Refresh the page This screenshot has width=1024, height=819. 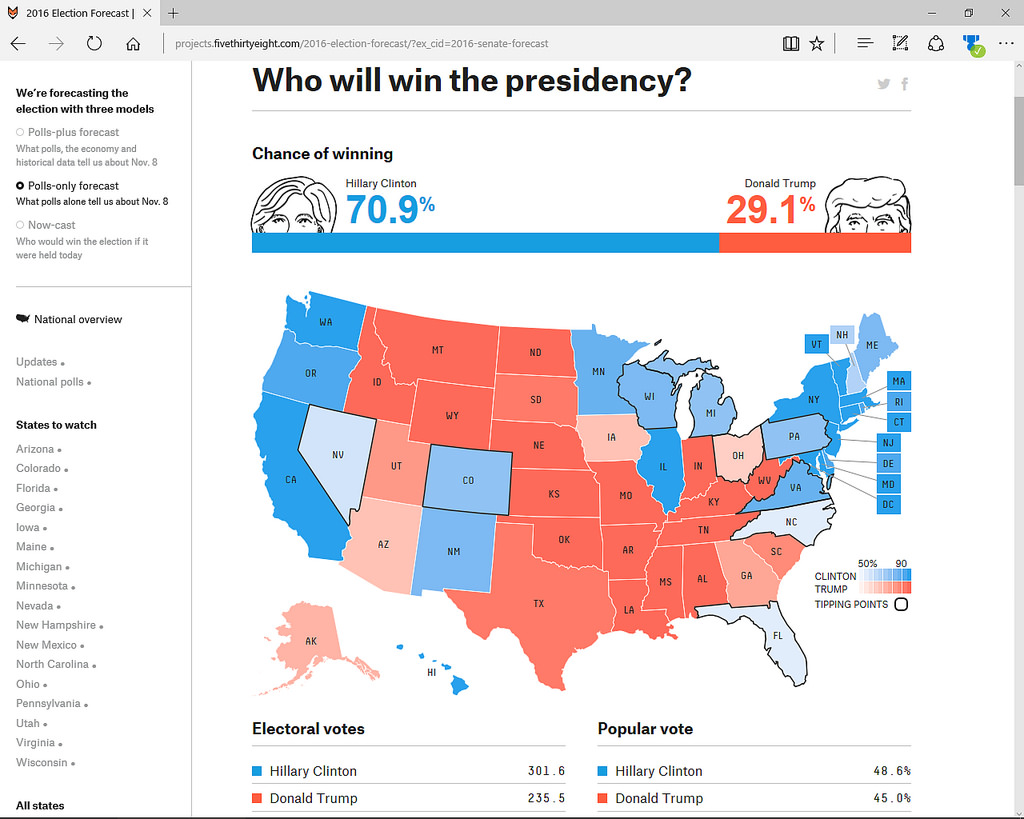[94, 44]
